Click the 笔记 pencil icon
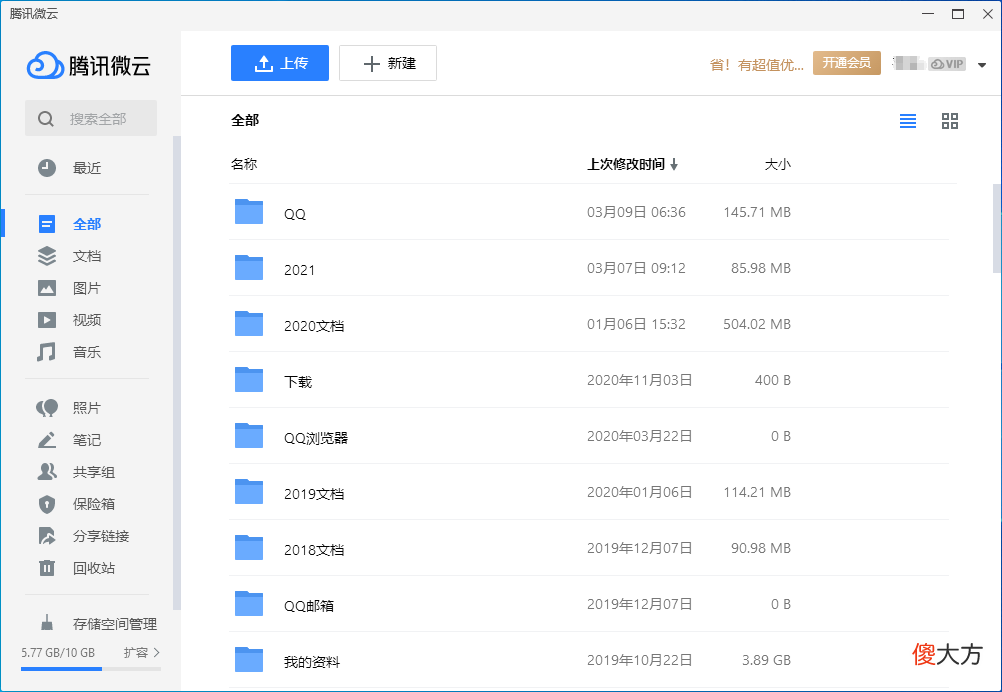 click(47, 440)
